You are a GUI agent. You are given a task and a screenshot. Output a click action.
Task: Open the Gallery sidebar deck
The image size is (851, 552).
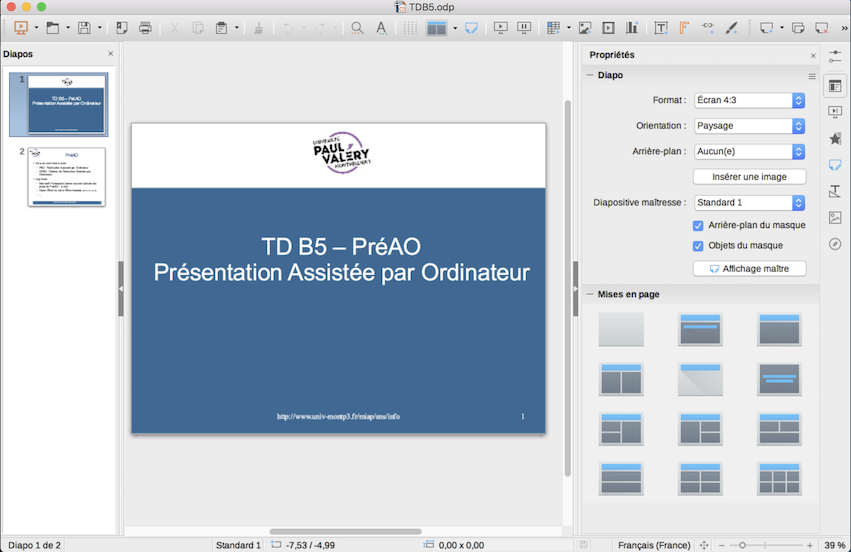(x=835, y=218)
